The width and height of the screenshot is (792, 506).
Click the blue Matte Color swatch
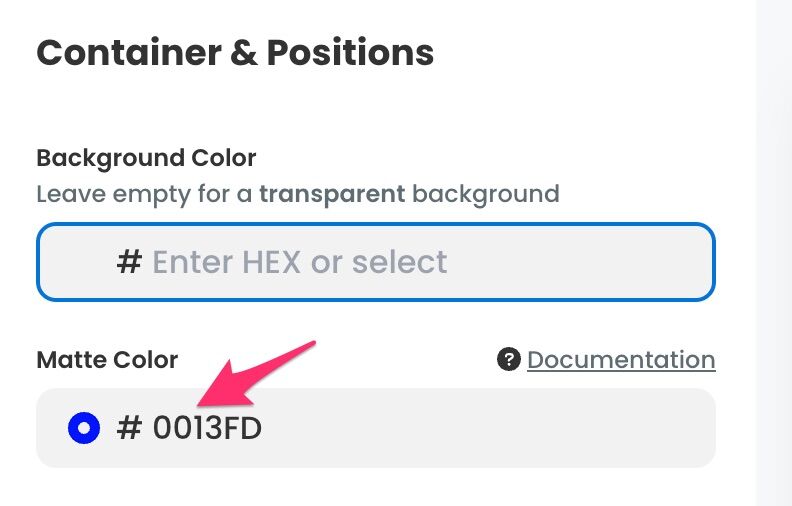(84, 429)
